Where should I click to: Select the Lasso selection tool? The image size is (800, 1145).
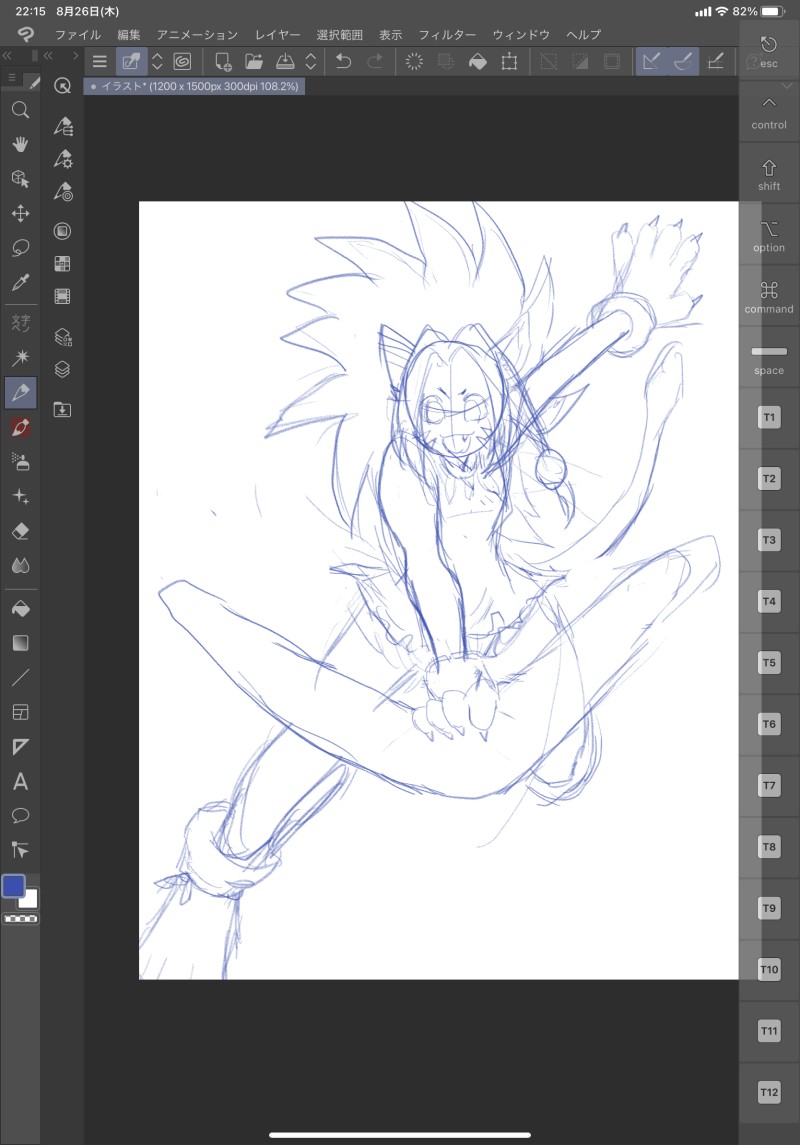click(x=20, y=248)
